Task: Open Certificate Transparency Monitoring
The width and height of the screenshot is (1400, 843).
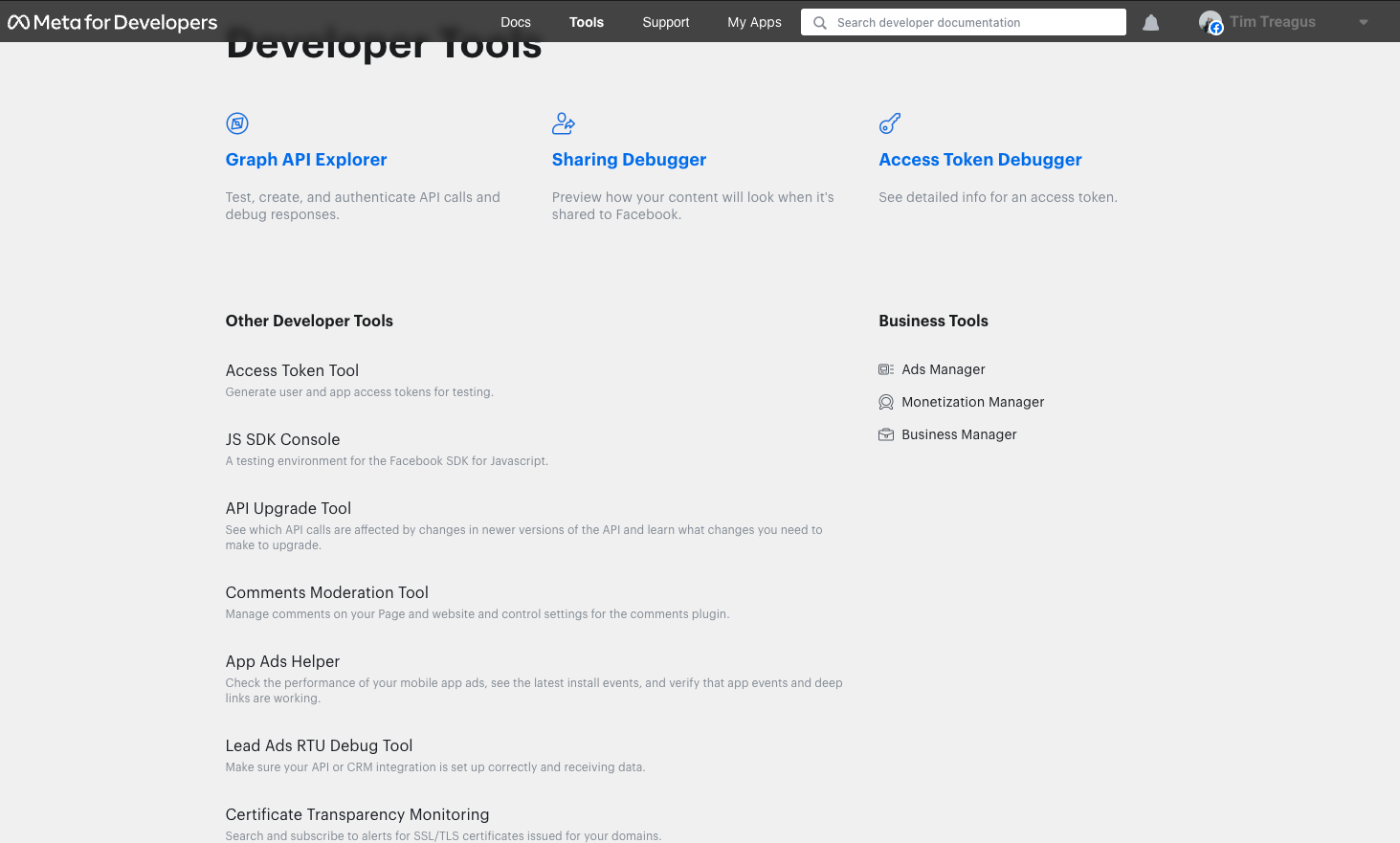Action: 357,814
